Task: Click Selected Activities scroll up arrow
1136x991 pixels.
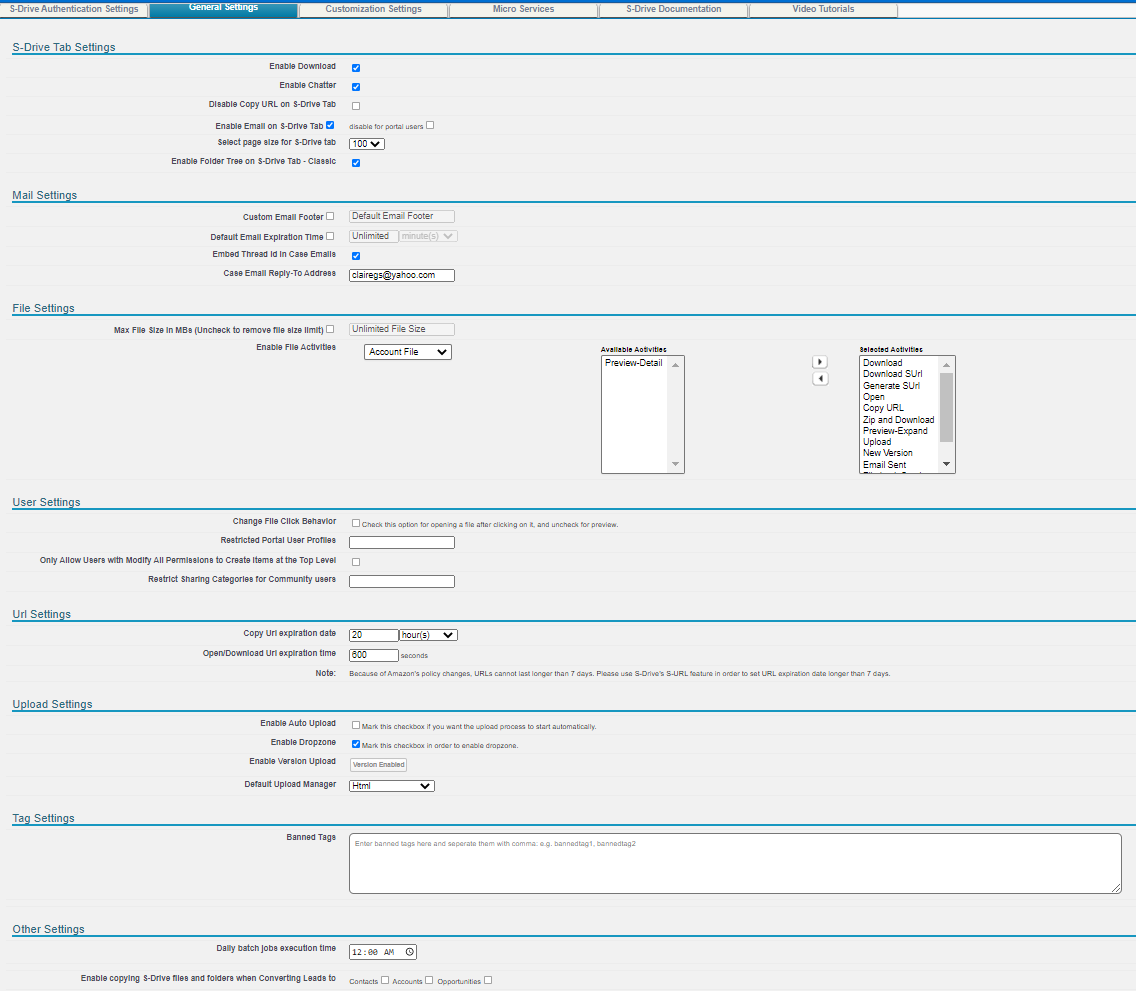Action: point(946,364)
